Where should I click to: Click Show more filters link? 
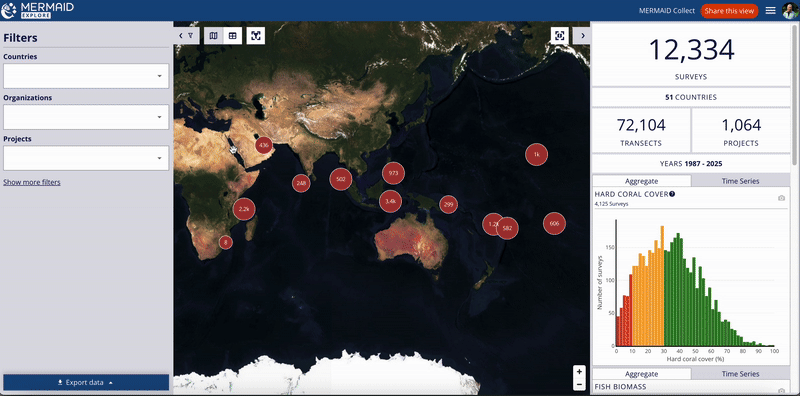point(32,182)
